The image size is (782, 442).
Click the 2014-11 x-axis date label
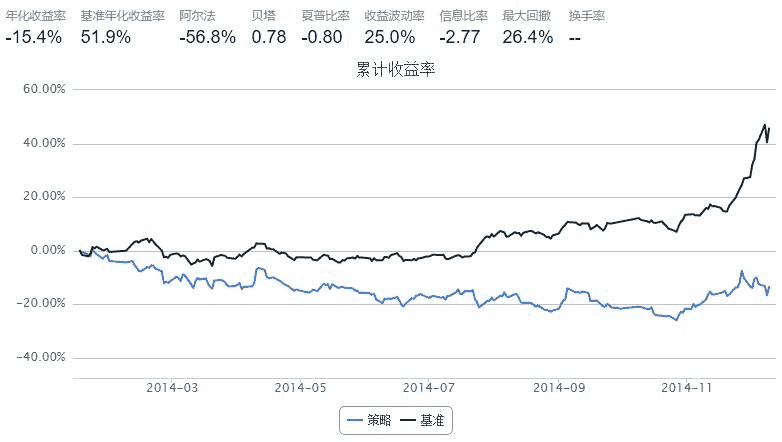tap(688, 387)
